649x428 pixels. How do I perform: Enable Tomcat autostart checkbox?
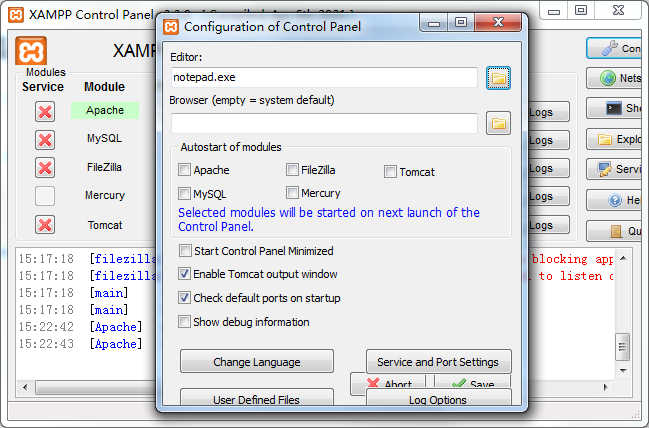391,171
